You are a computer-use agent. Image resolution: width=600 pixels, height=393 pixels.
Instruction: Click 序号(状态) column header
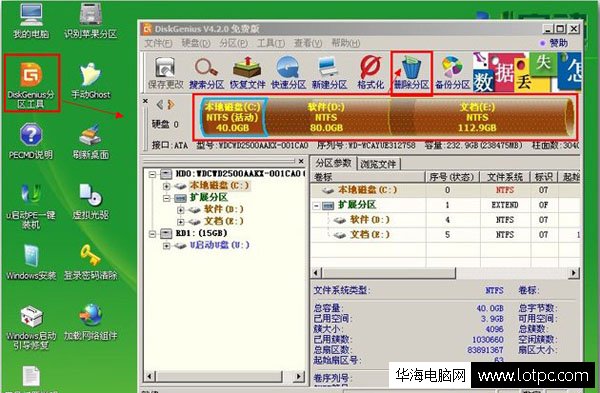pyautogui.click(x=452, y=177)
